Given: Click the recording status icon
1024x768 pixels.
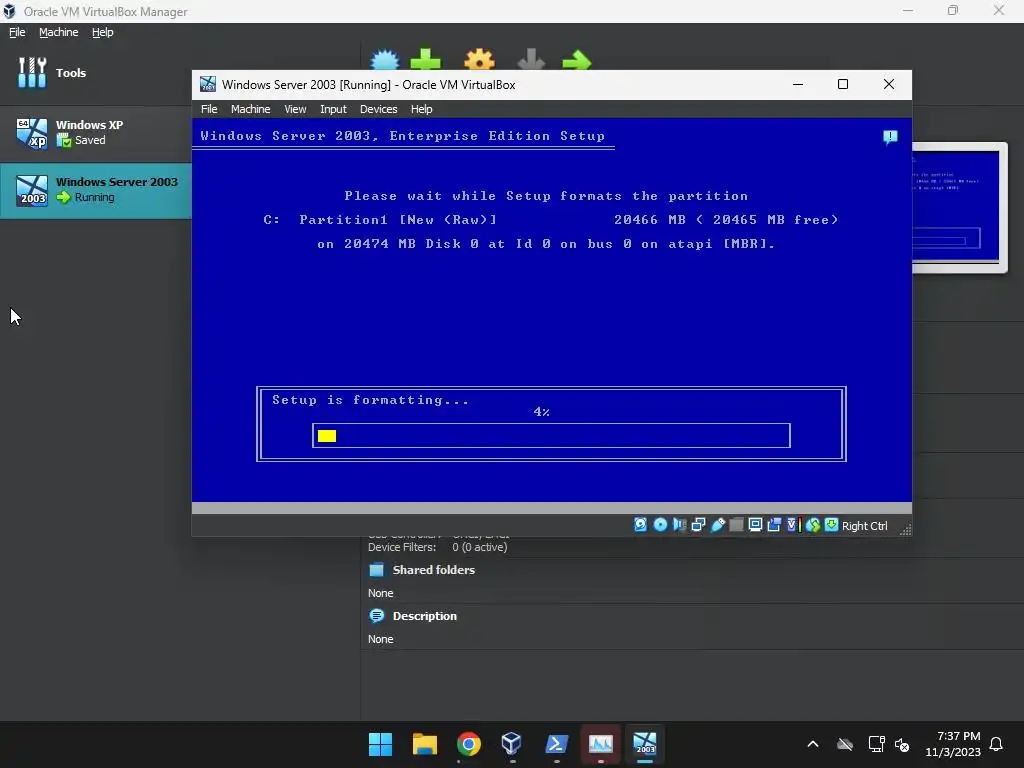Looking at the screenshot, I should (x=774, y=525).
